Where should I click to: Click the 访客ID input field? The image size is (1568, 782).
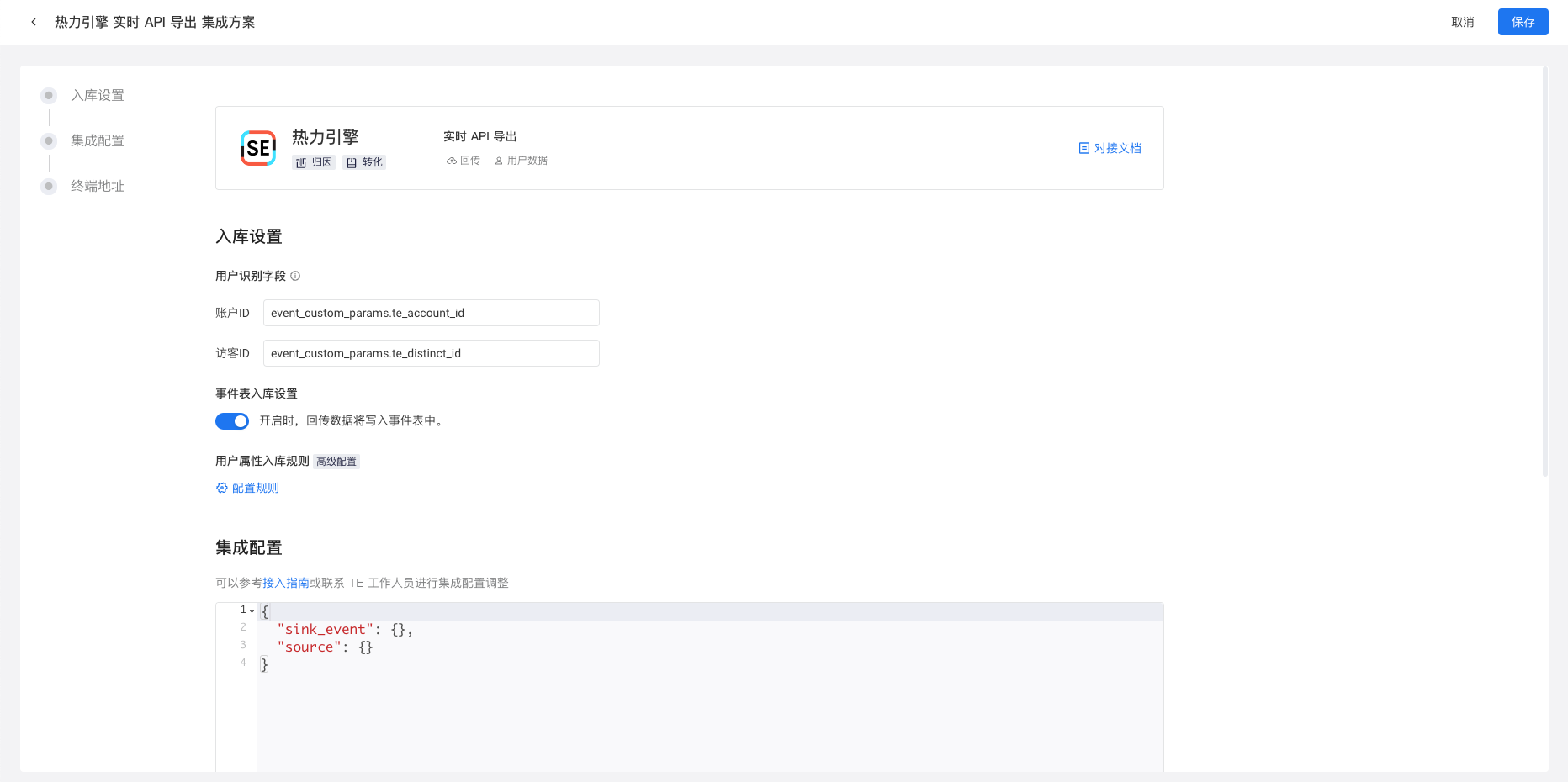(x=432, y=353)
